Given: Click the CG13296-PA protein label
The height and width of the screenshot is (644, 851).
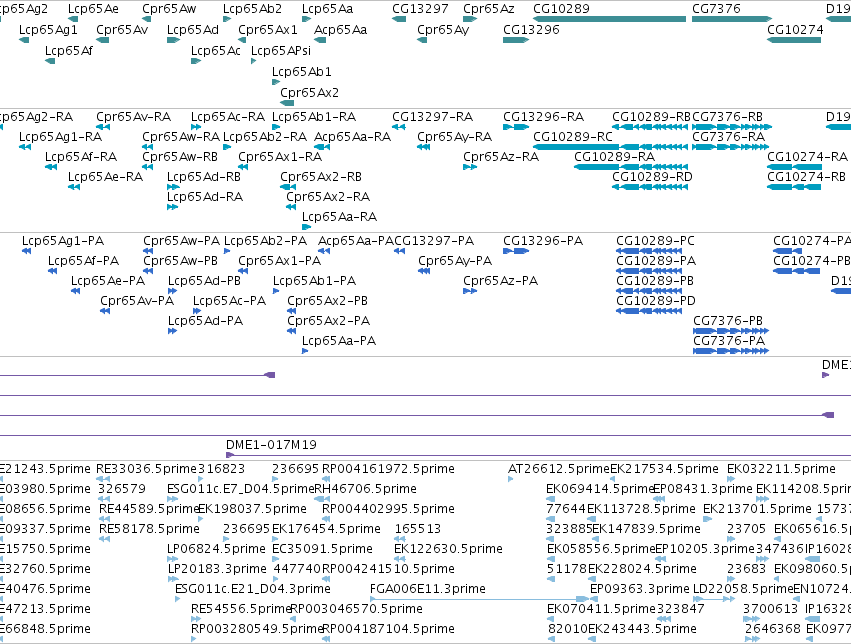Looking at the screenshot, I should pyautogui.click(x=543, y=241).
